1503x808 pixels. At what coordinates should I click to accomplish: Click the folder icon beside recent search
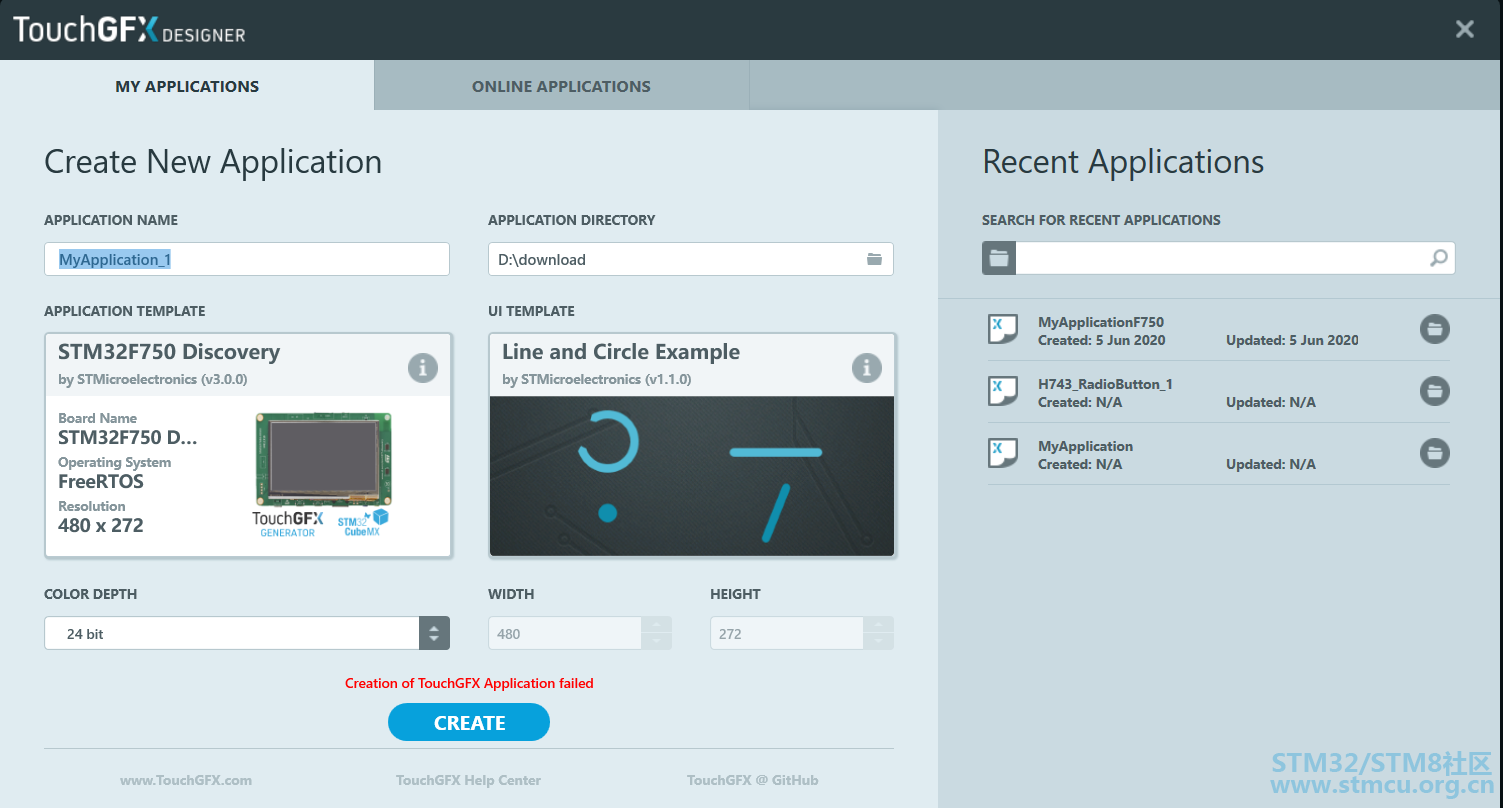[x=999, y=258]
